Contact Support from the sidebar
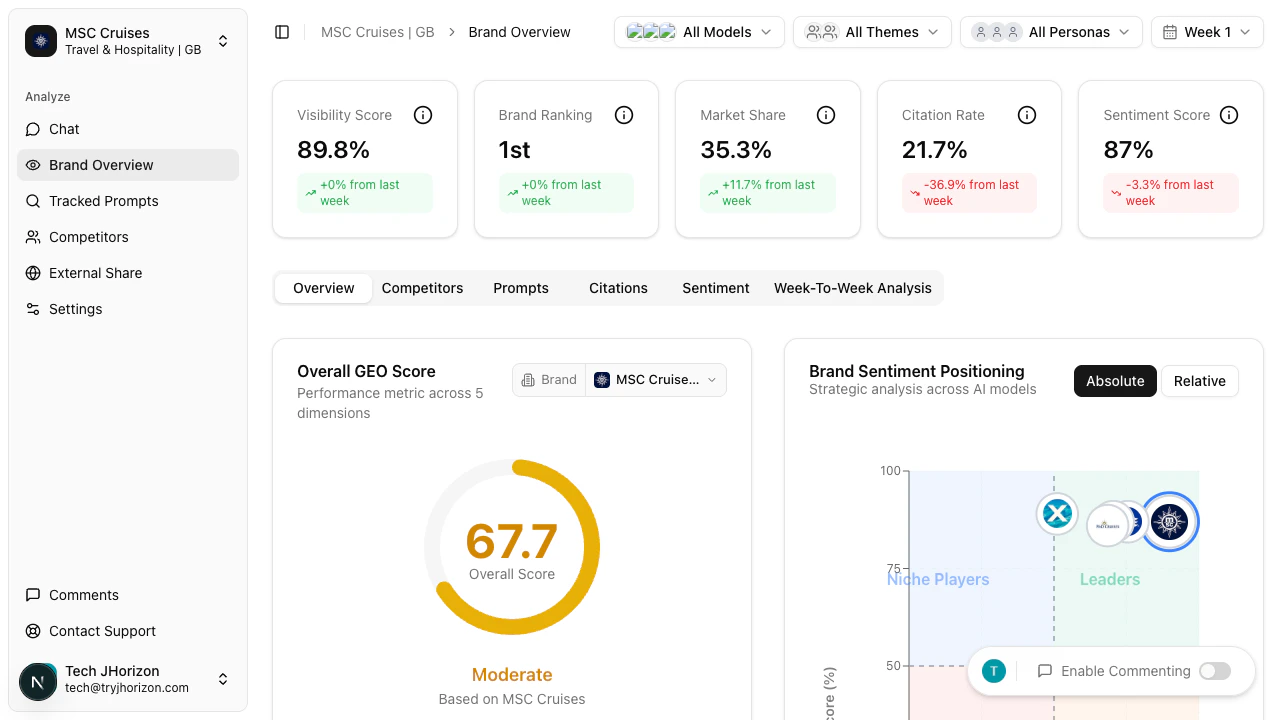1280x720 pixels. [101, 631]
